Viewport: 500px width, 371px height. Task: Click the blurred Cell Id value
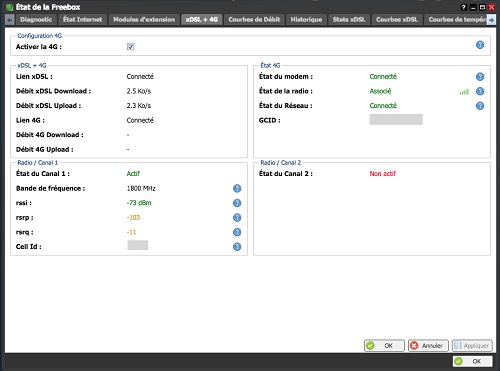point(138,245)
